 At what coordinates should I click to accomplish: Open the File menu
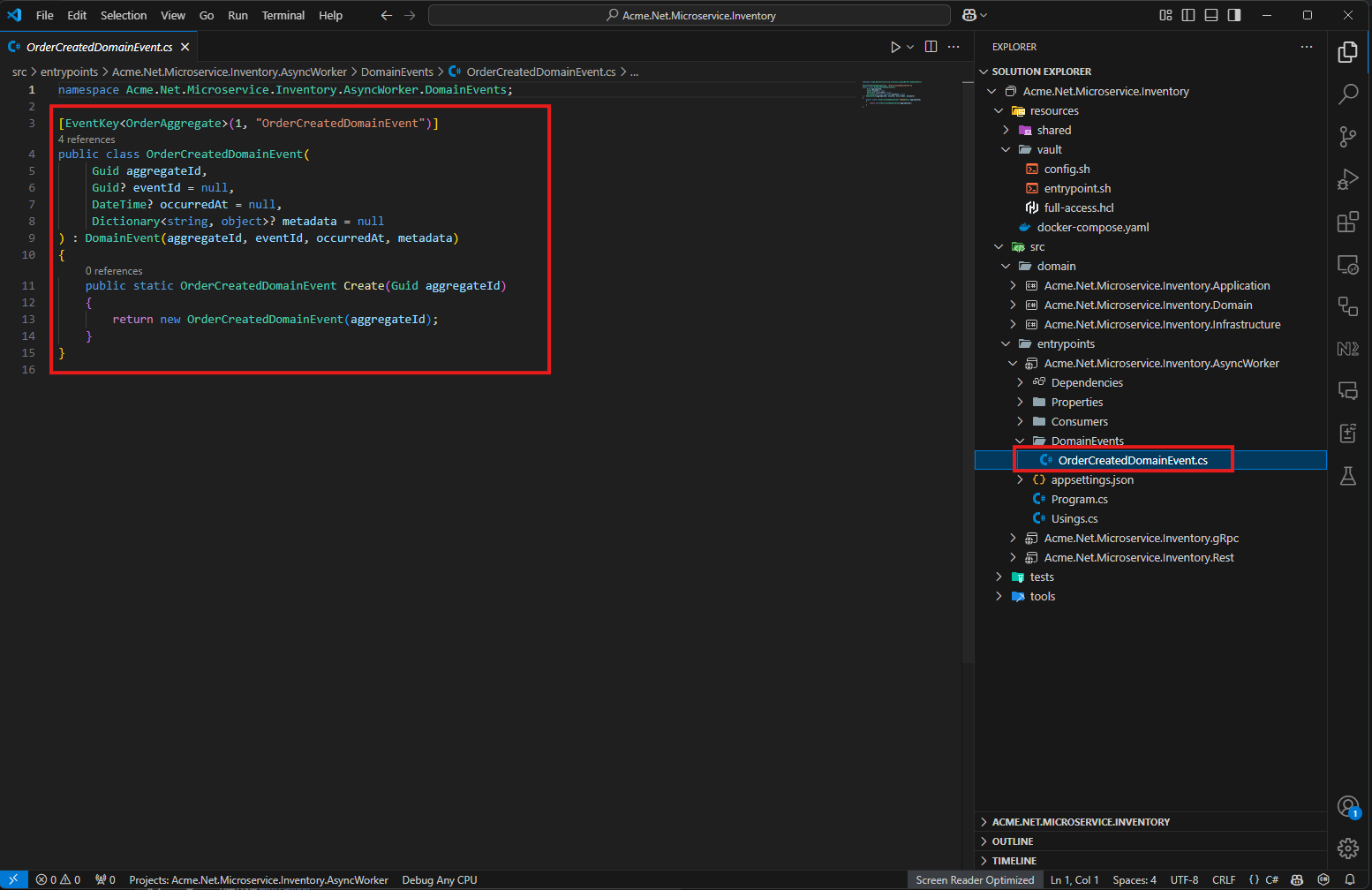tap(45, 15)
